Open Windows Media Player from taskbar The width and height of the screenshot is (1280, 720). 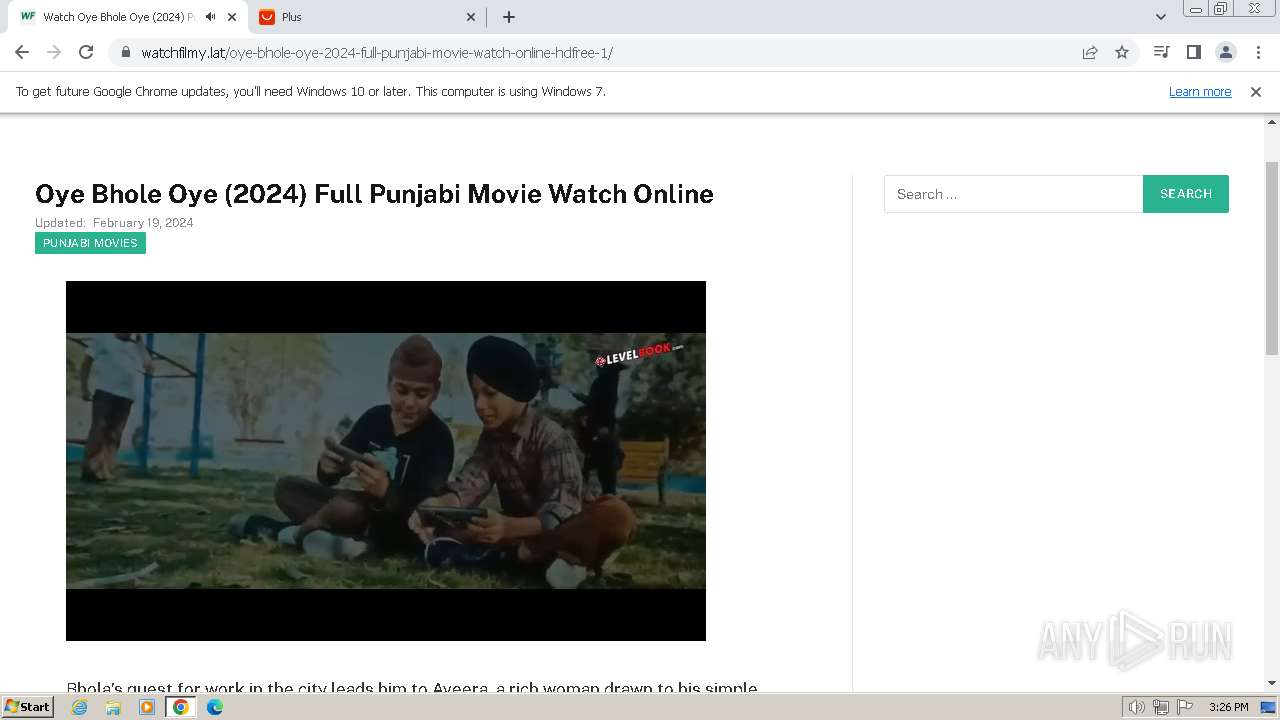[x=147, y=707]
